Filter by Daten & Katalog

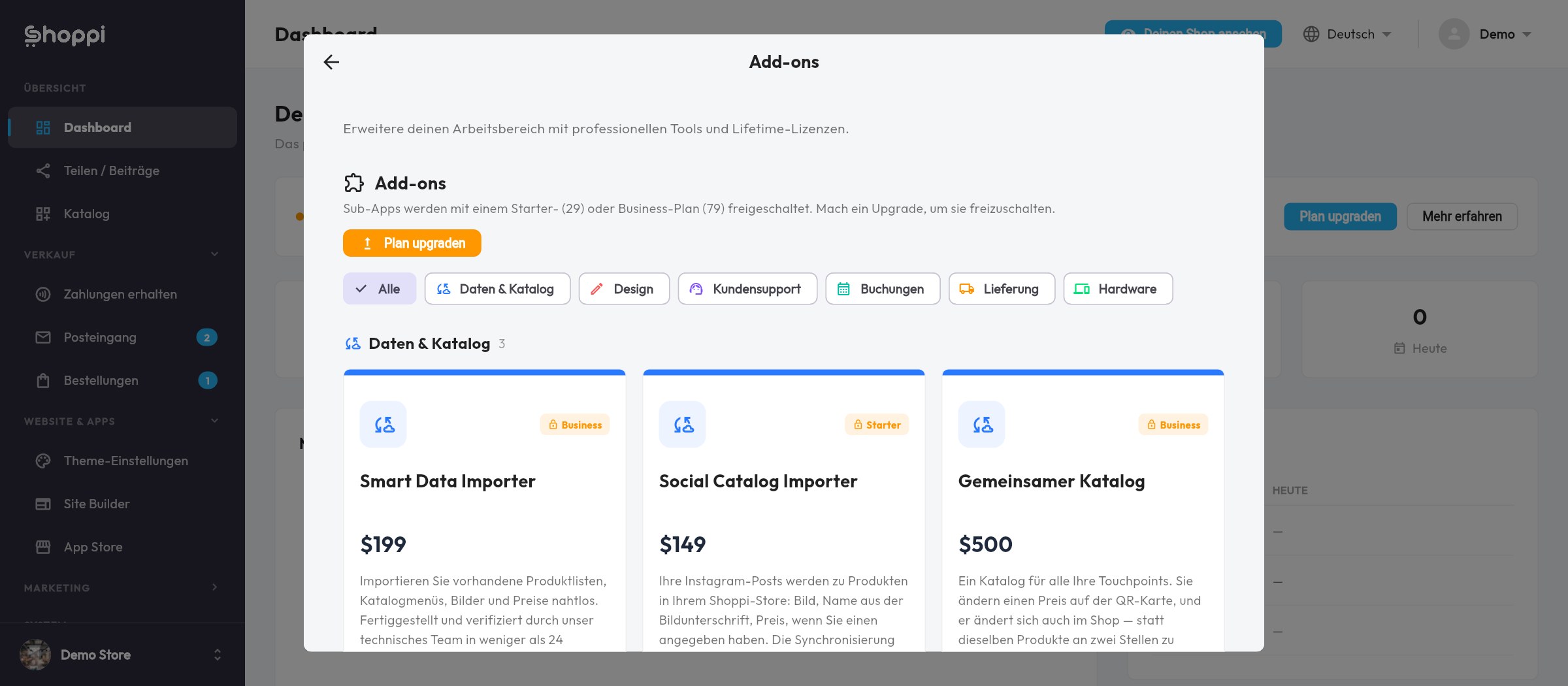[497, 289]
